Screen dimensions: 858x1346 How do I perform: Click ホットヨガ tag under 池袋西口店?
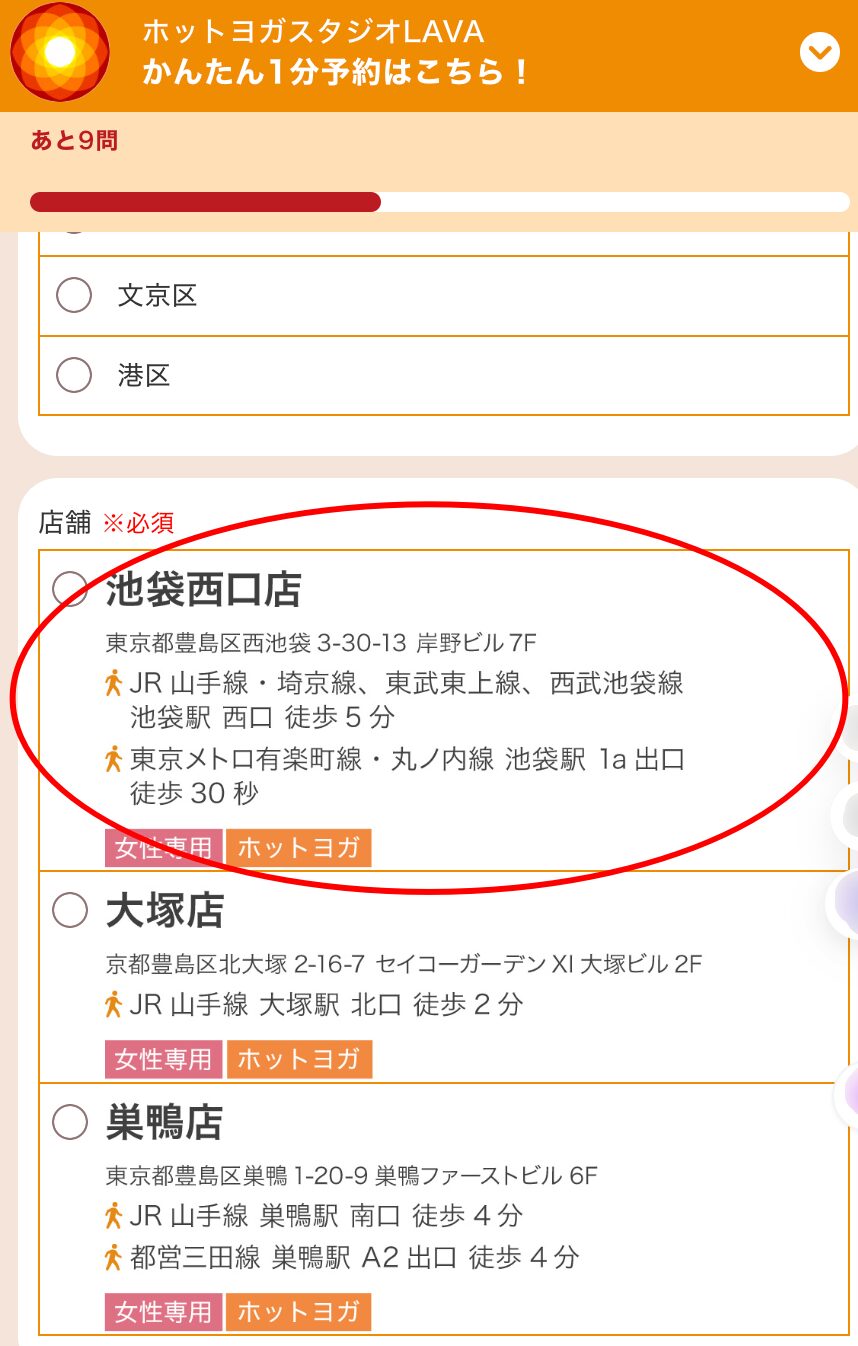tap(298, 848)
